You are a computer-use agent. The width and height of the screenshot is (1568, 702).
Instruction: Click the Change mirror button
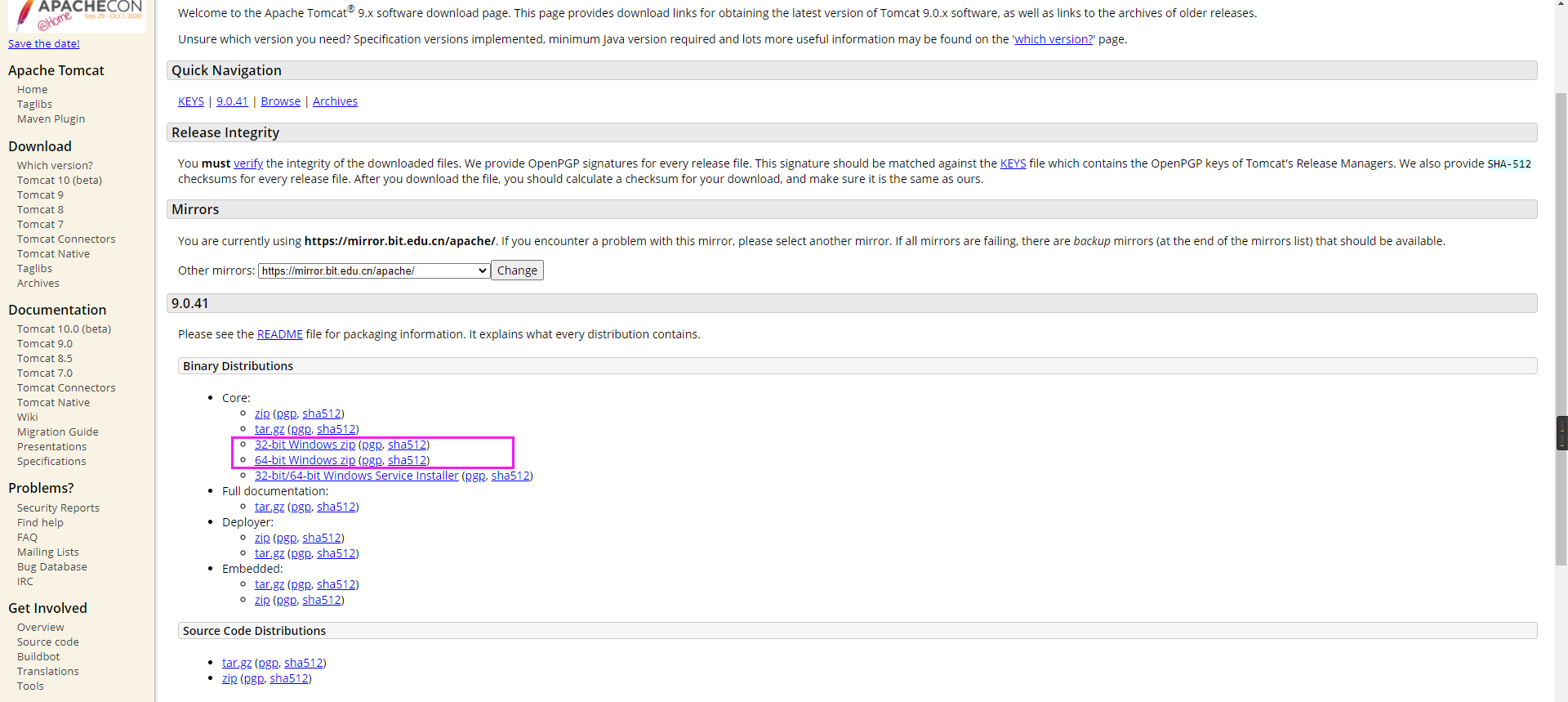tap(517, 271)
